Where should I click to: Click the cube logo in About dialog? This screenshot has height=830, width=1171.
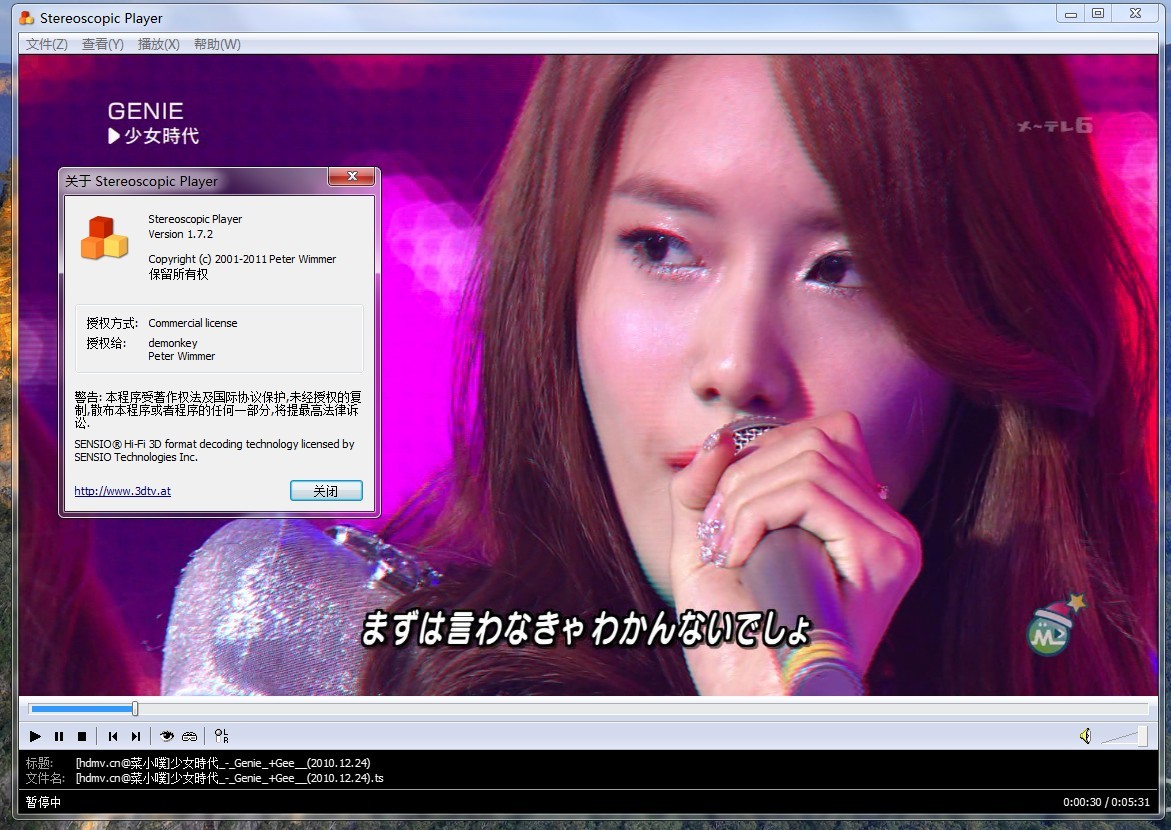point(104,238)
